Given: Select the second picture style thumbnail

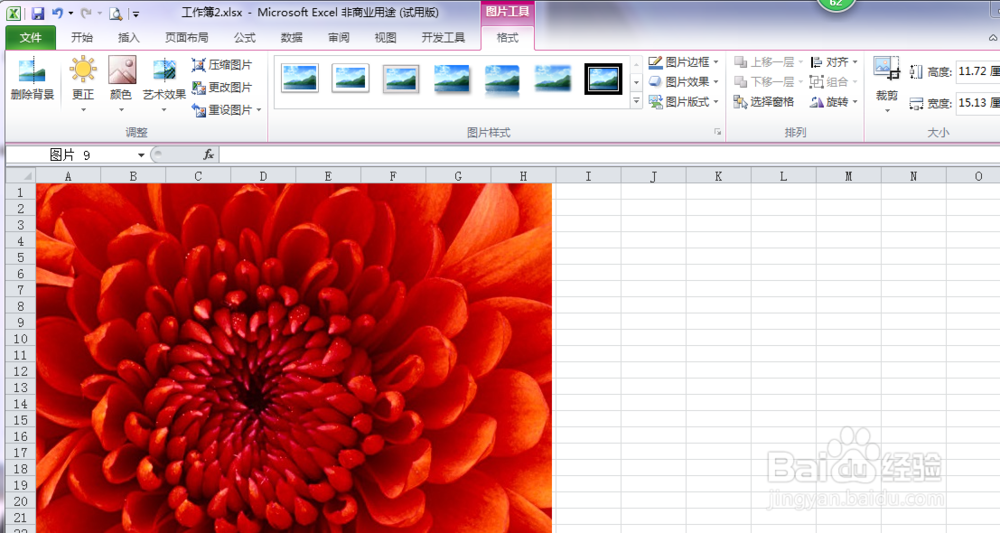Looking at the screenshot, I should click(x=350, y=79).
